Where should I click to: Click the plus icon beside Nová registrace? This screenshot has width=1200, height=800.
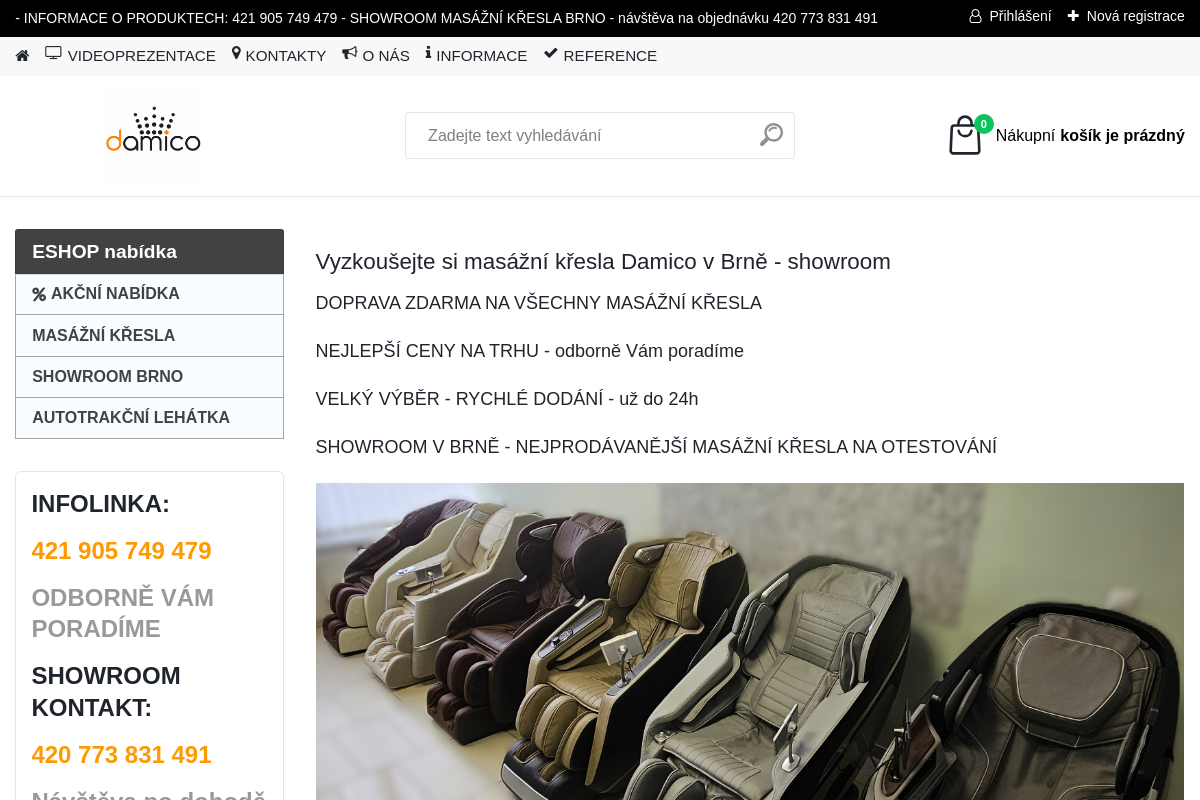1072,15
